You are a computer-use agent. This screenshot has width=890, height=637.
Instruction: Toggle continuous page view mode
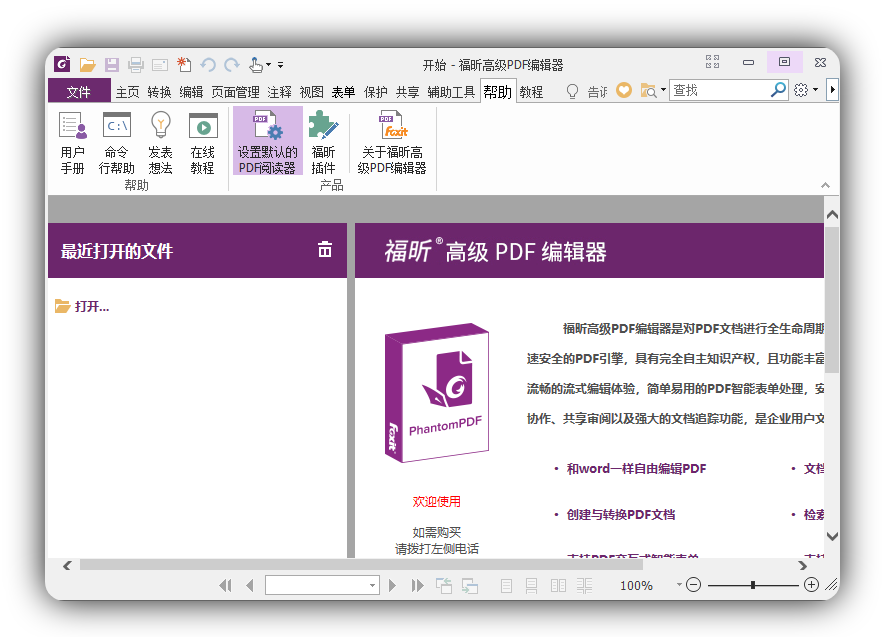pos(531,585)
